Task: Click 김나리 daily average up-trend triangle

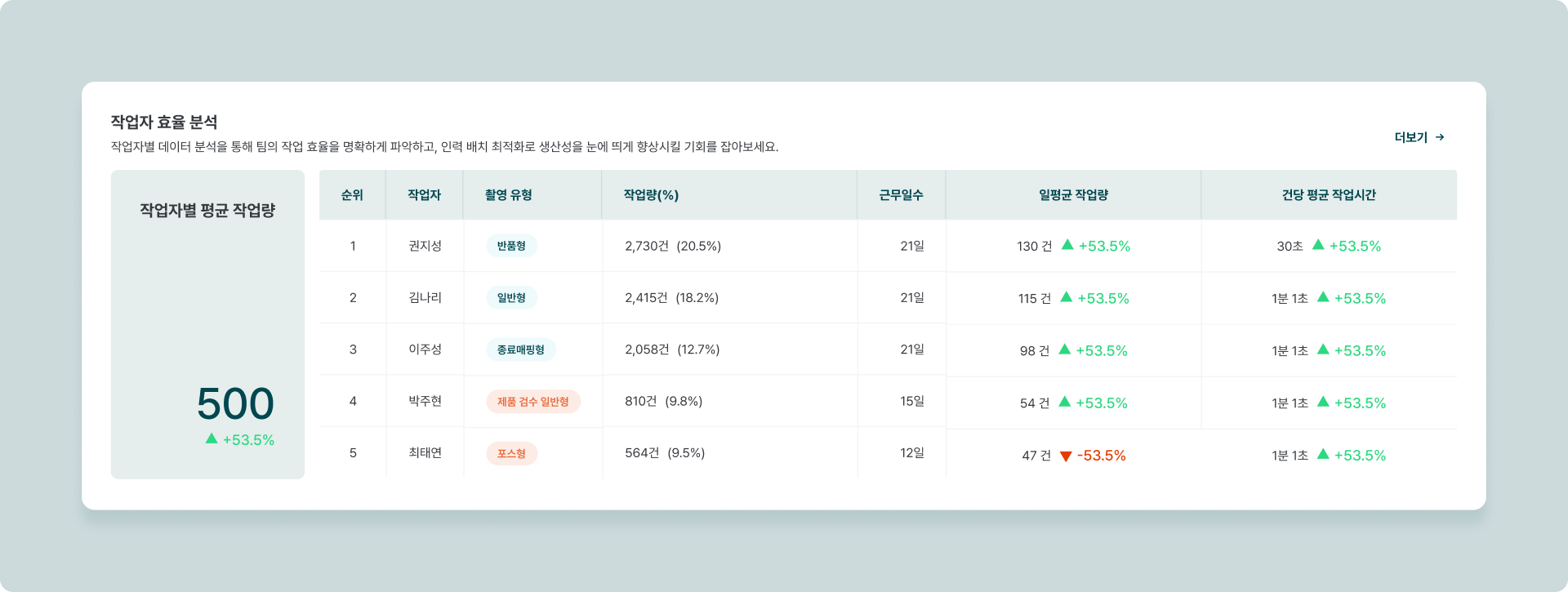Action: click(x=1066, y=297)
